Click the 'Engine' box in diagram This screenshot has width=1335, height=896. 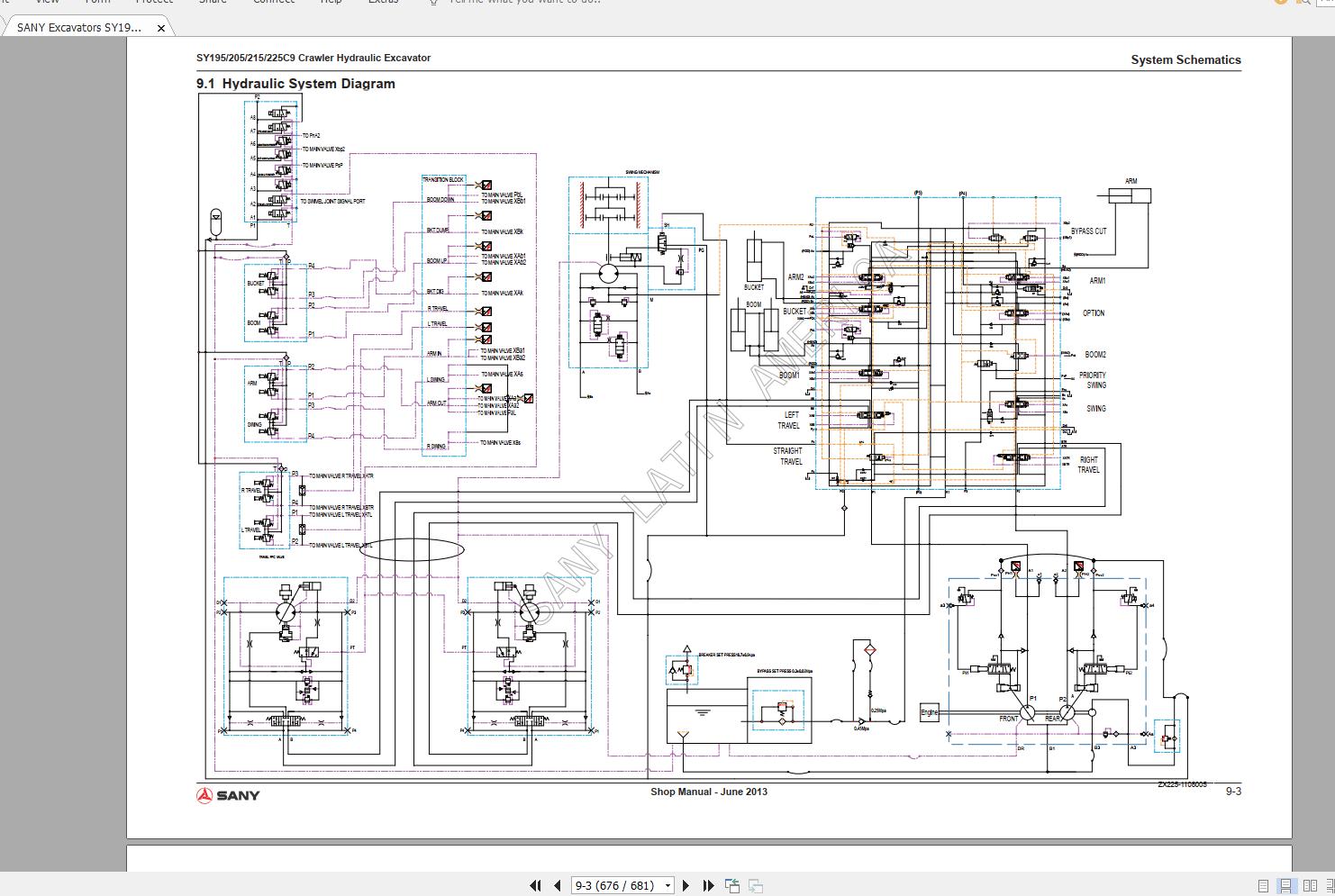pos(930,712)
